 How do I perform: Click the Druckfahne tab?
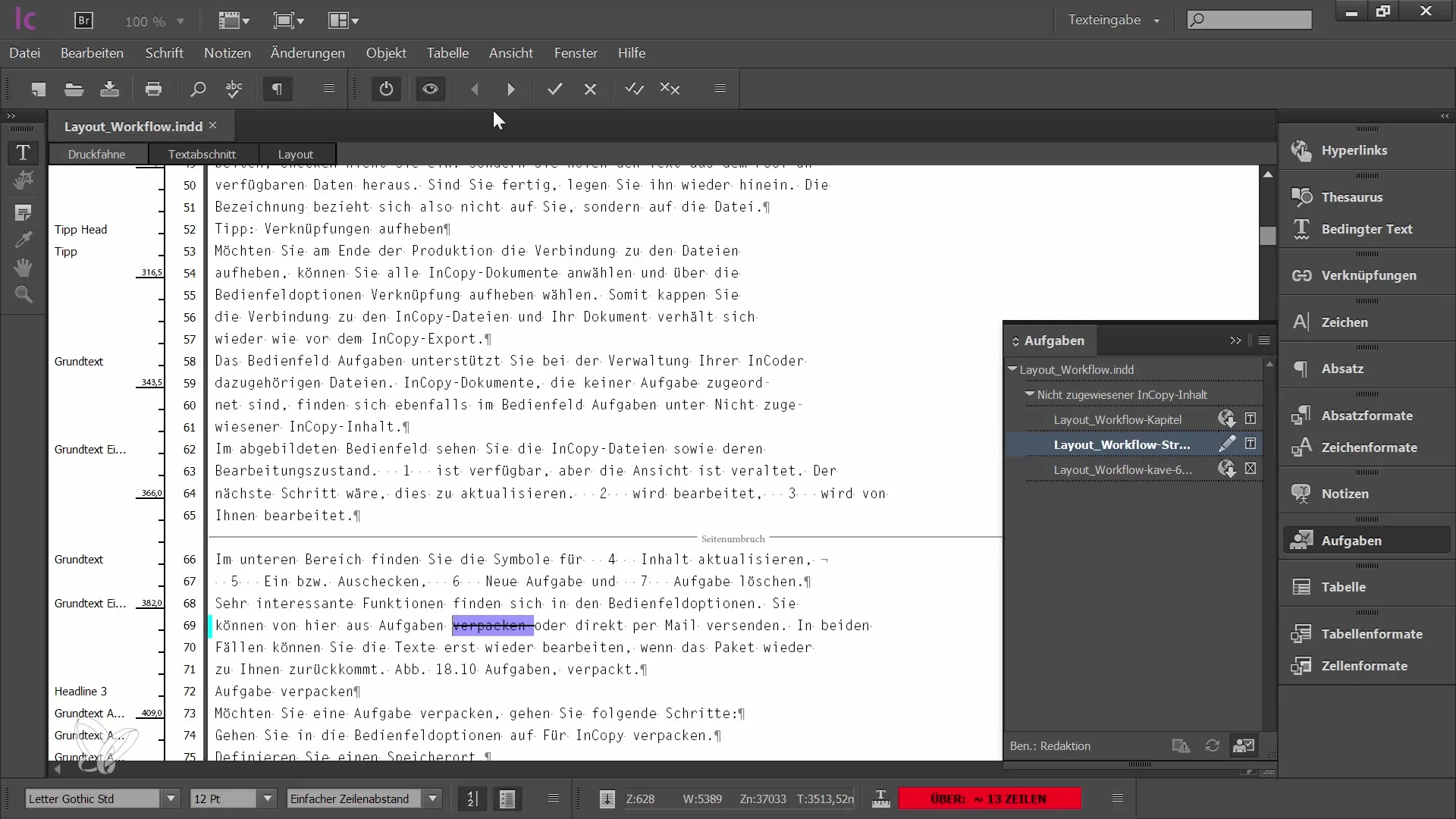point(96,153)
